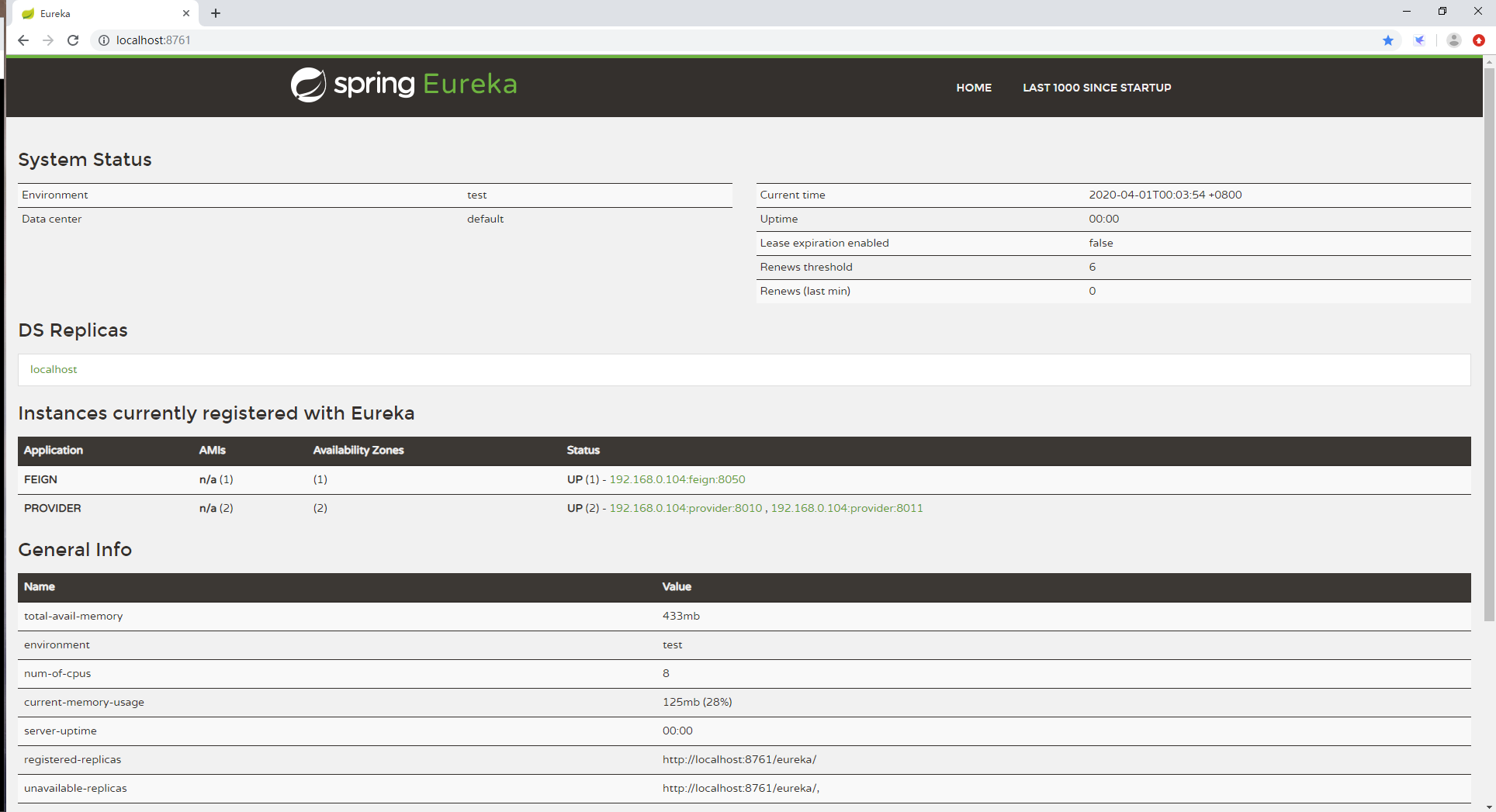The image size is (1496, 812).
Task: Select the Eureka browser tab
Action: tap(106, 13)
